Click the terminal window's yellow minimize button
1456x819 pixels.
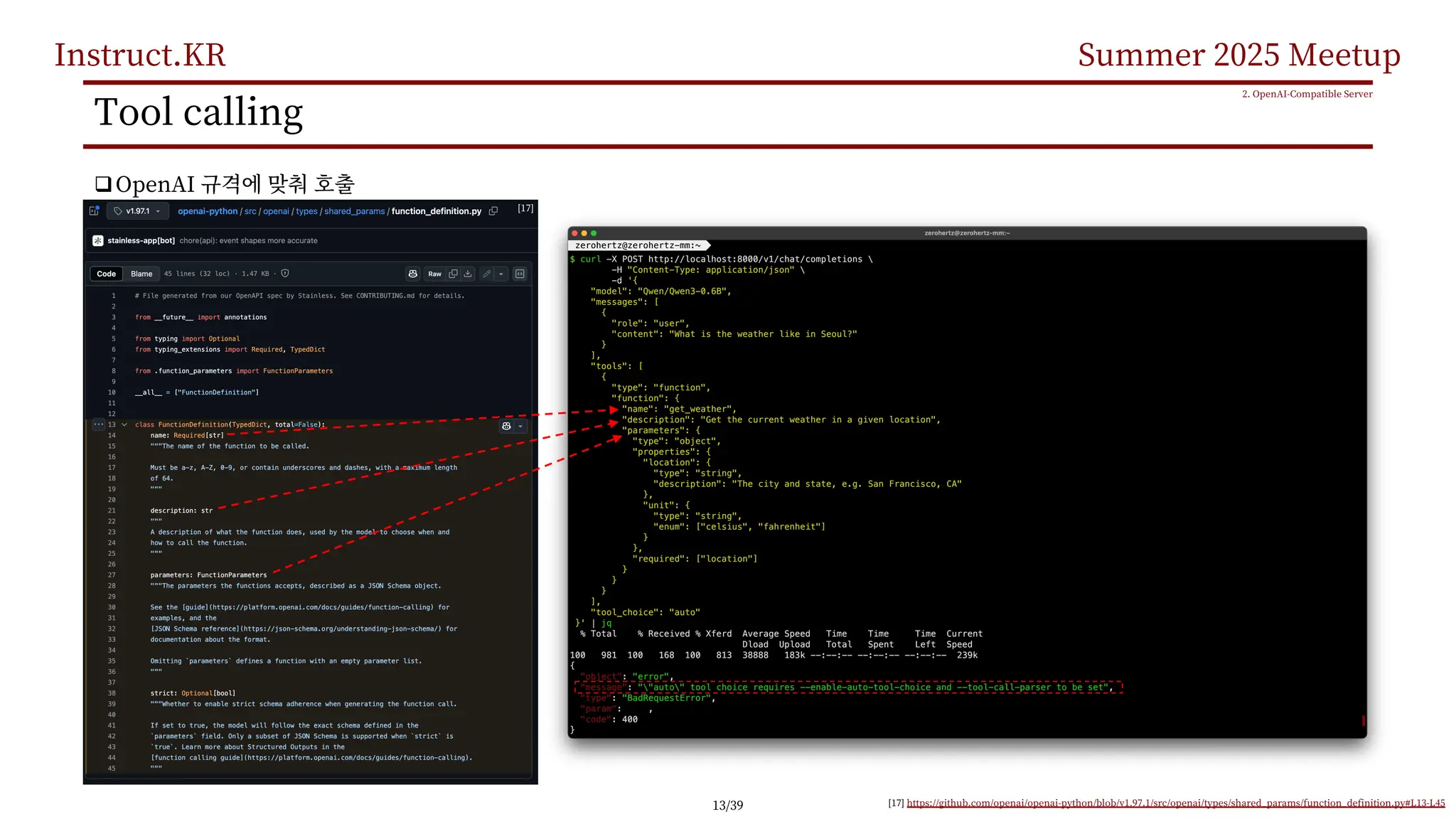584,233
